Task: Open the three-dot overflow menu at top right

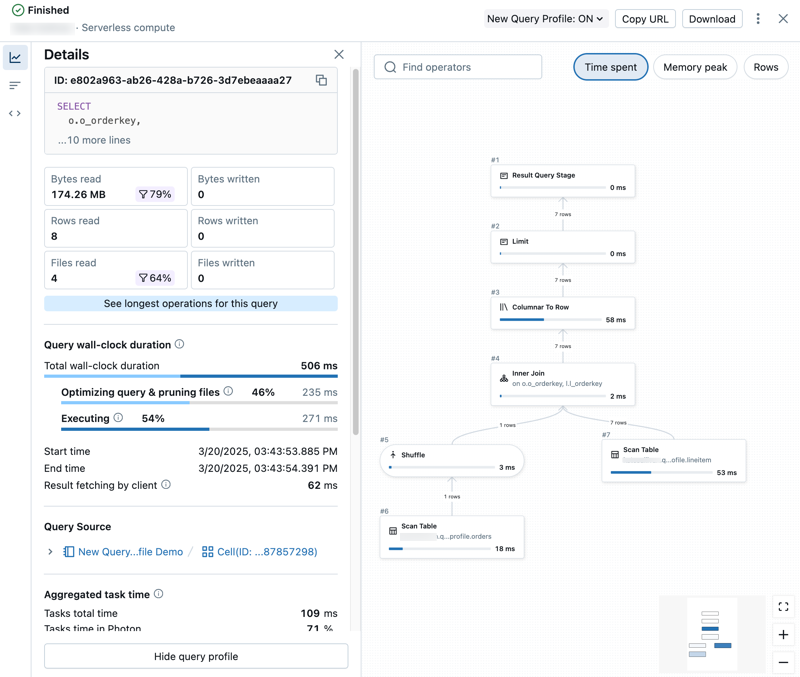Action: pyautogui.click(x=758, y=18)
